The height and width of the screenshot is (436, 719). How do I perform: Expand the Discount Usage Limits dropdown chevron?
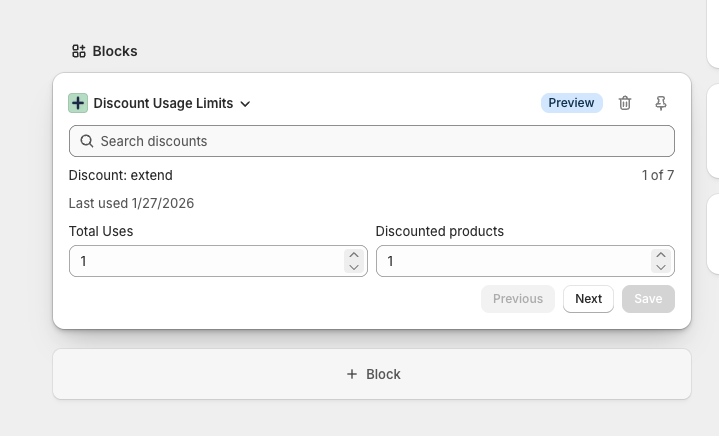pos(245,104)
